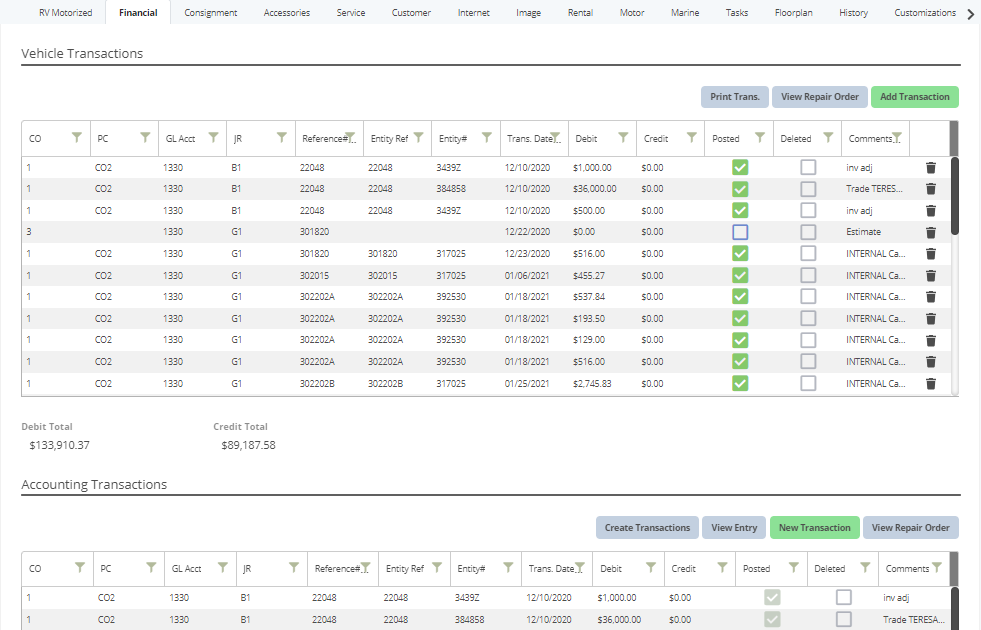
Task: Filter Vehicle Transactions by PC column
Action: (x=145, y=138)
